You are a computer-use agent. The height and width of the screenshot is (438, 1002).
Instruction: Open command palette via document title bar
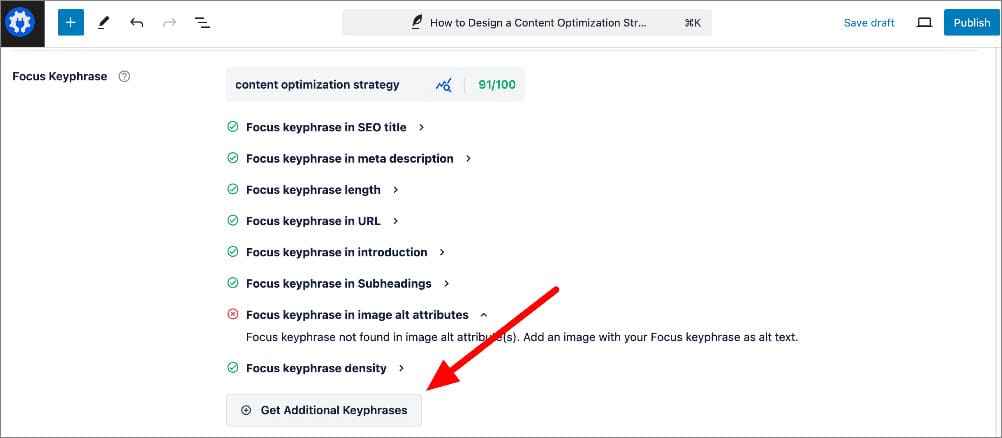527,22
